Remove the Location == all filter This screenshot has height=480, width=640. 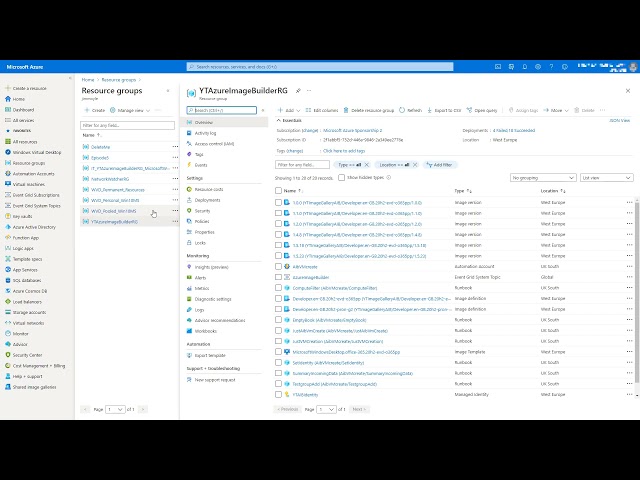415,165
